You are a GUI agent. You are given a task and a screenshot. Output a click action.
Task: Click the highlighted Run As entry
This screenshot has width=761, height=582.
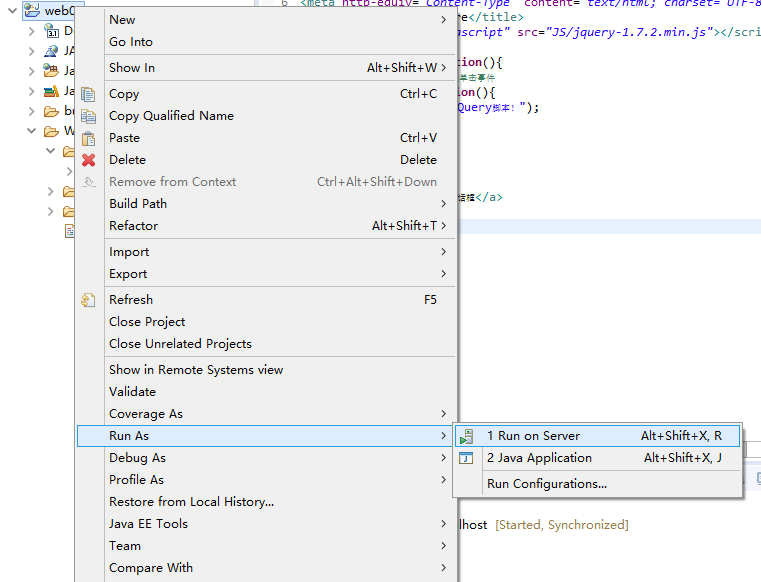pos(266,436)
